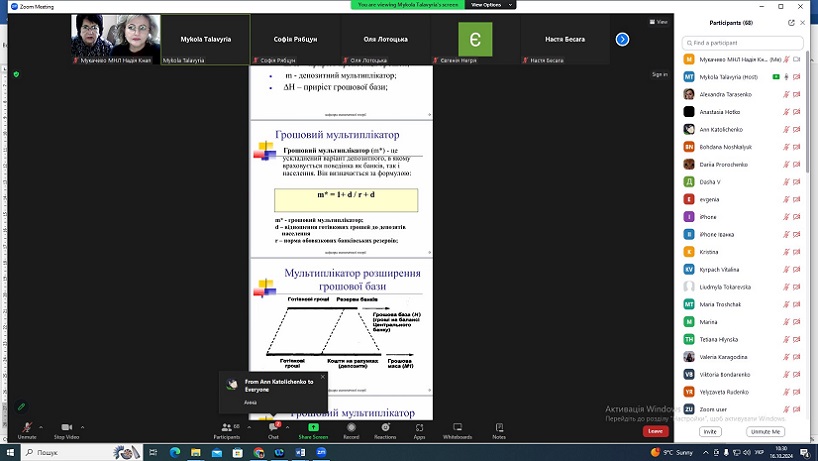
Task: Select Tetiana Hlynska in participants list
Action: pos(743,339)
